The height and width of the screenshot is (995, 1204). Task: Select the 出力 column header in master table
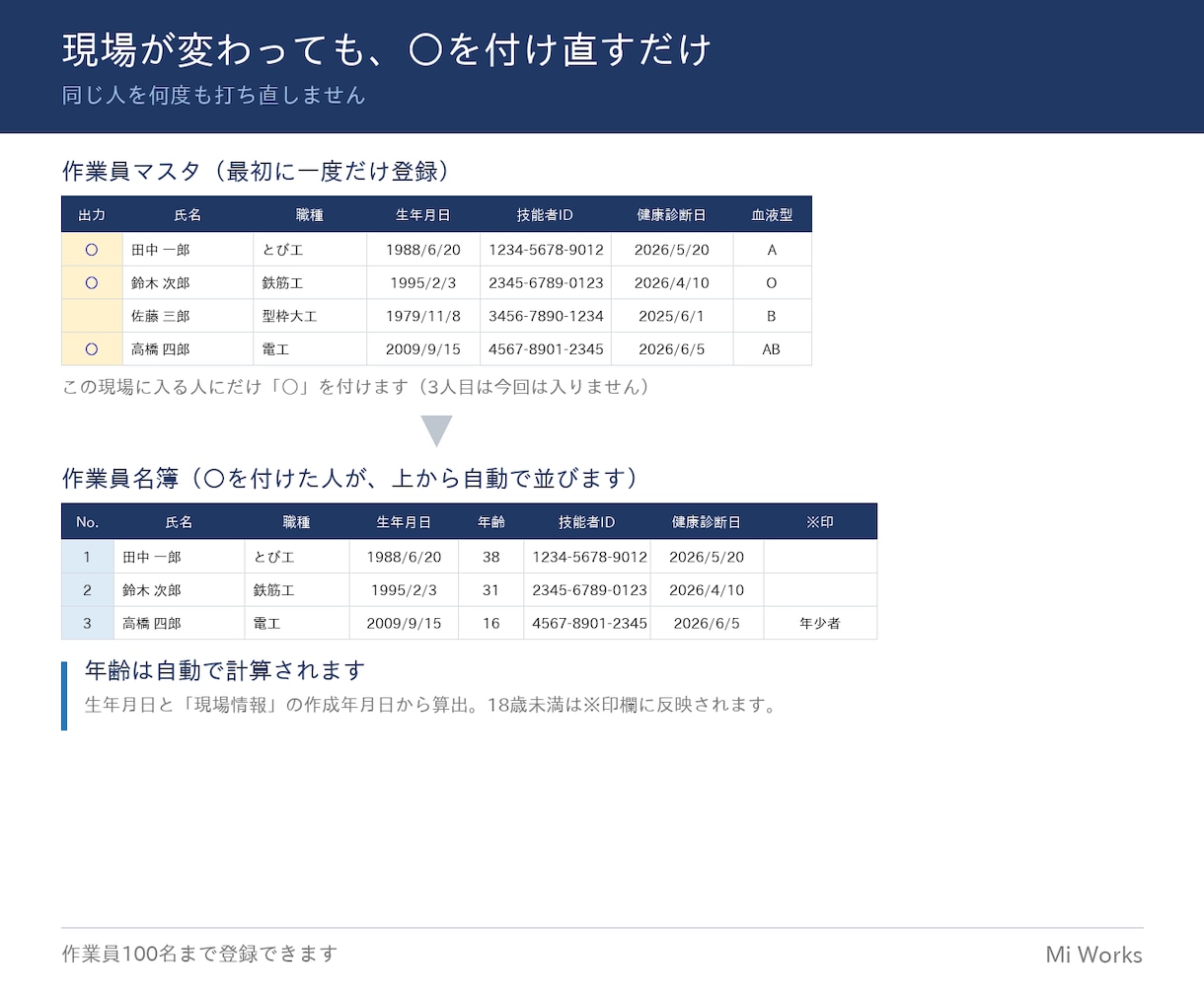point(92,214)
